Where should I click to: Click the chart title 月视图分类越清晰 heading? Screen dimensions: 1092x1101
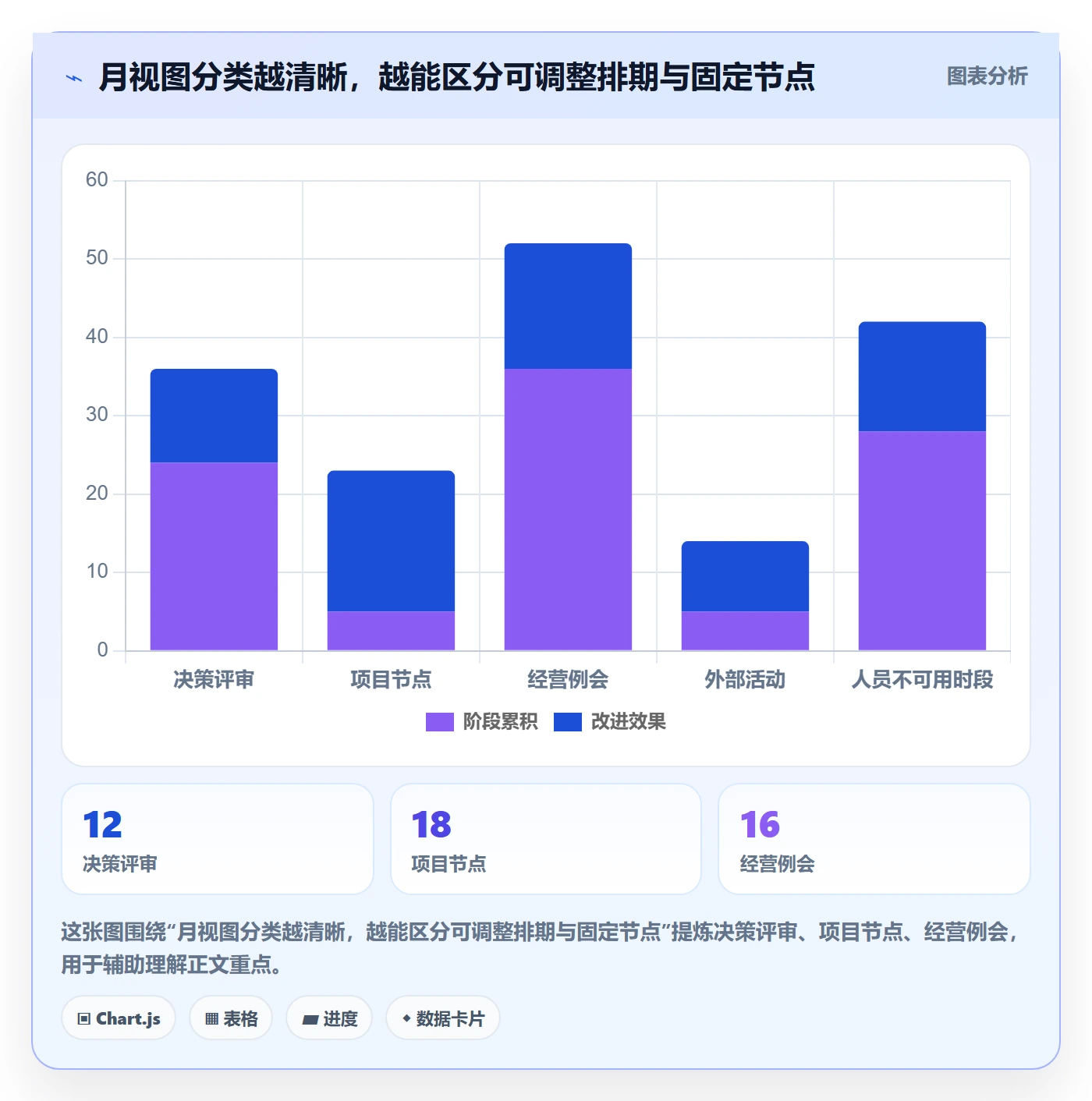pos(456,77)
